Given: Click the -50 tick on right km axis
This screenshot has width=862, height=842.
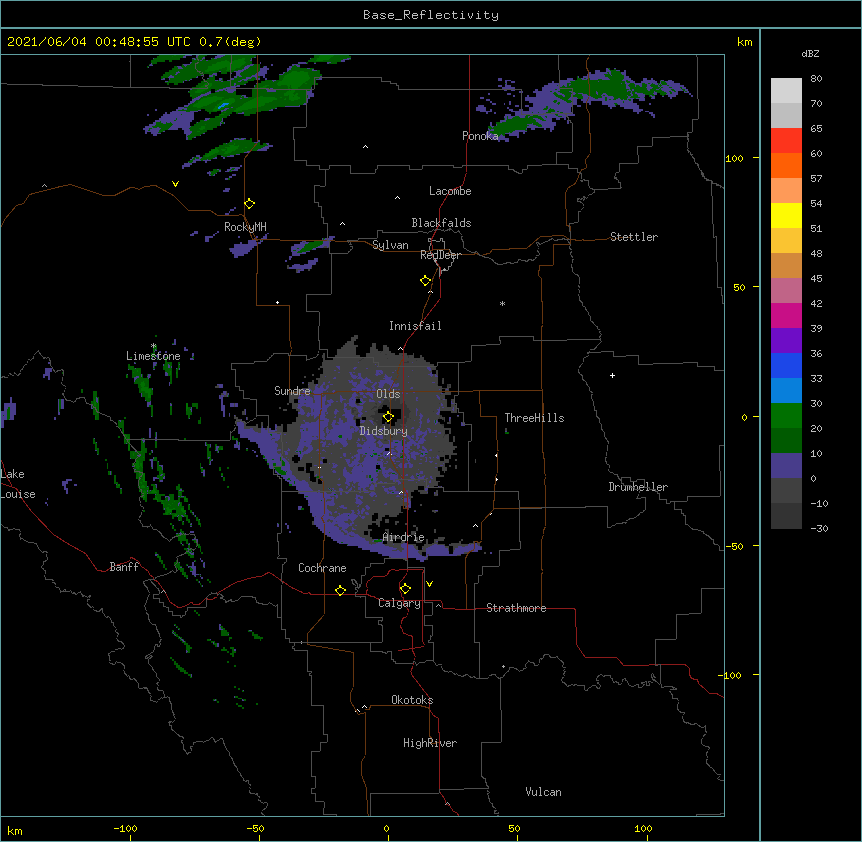Looking at the screenshot, I should point(734,546).
